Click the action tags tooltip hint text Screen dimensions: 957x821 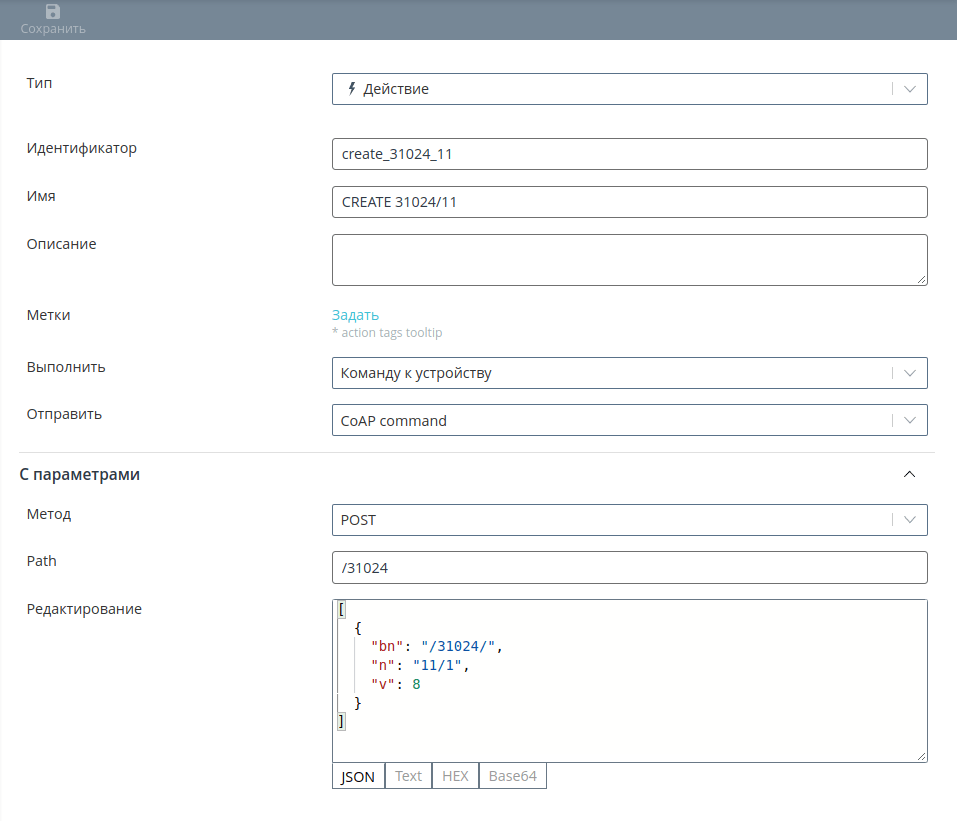point(387,333)
